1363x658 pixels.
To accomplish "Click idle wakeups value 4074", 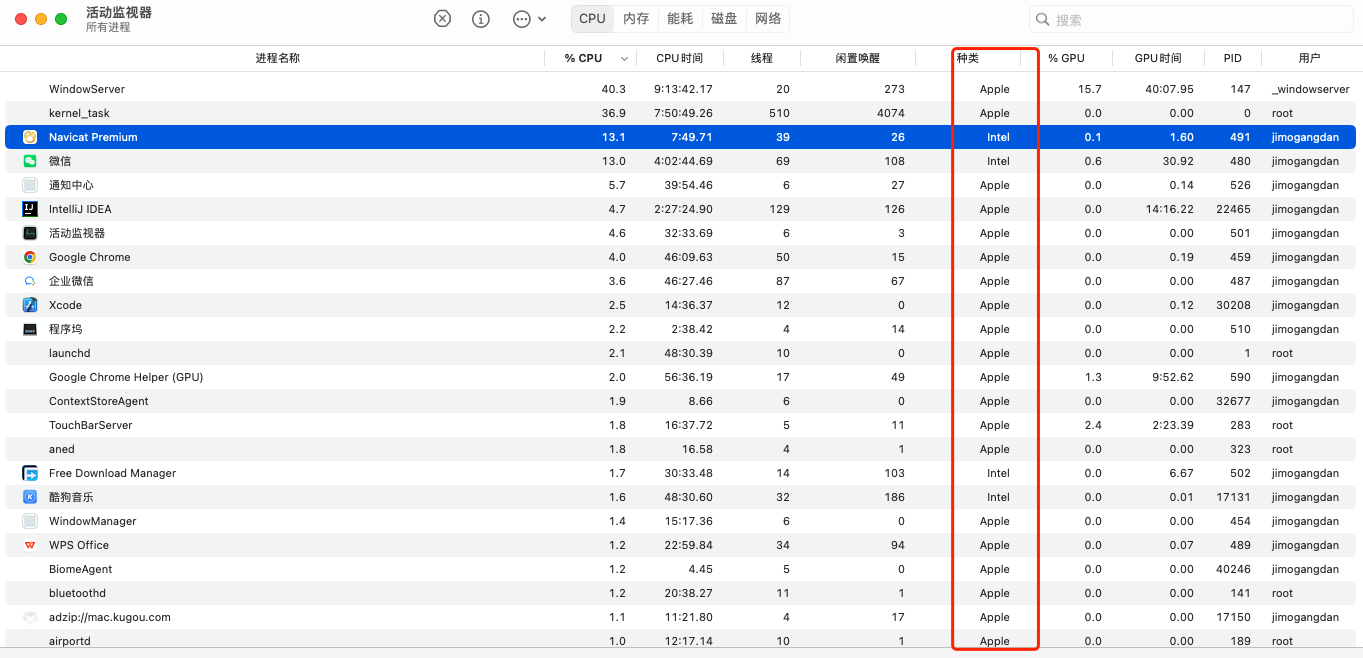I will coord(890,113).
